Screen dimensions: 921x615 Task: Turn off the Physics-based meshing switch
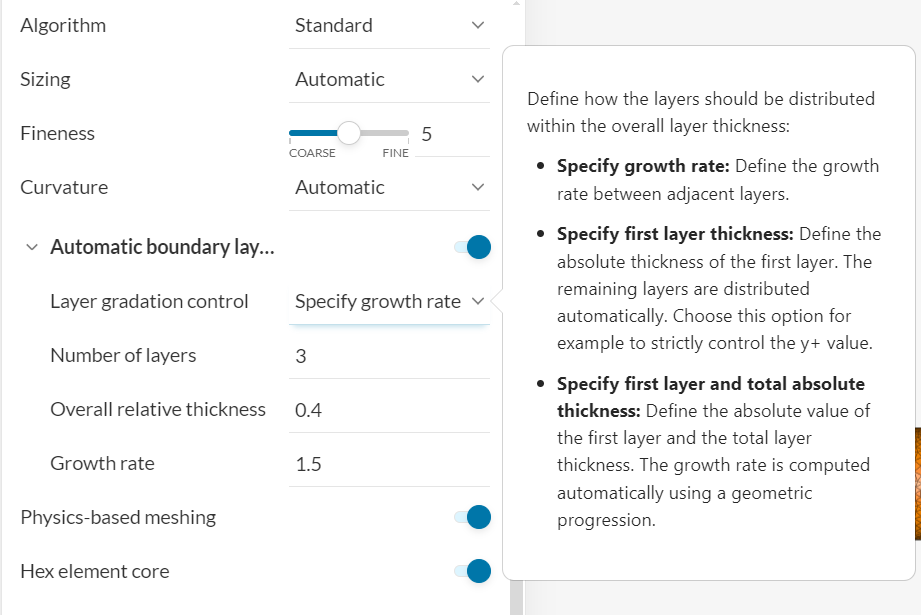(x=472, y=517)
